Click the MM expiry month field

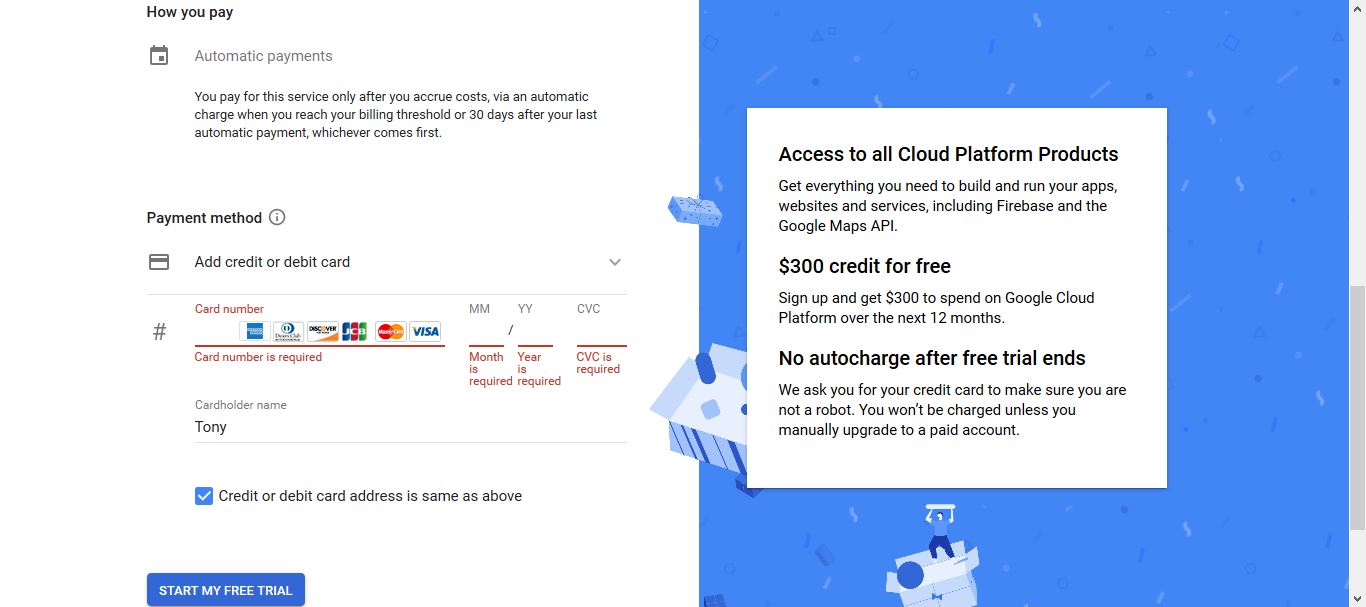click(x=486, y=331)
